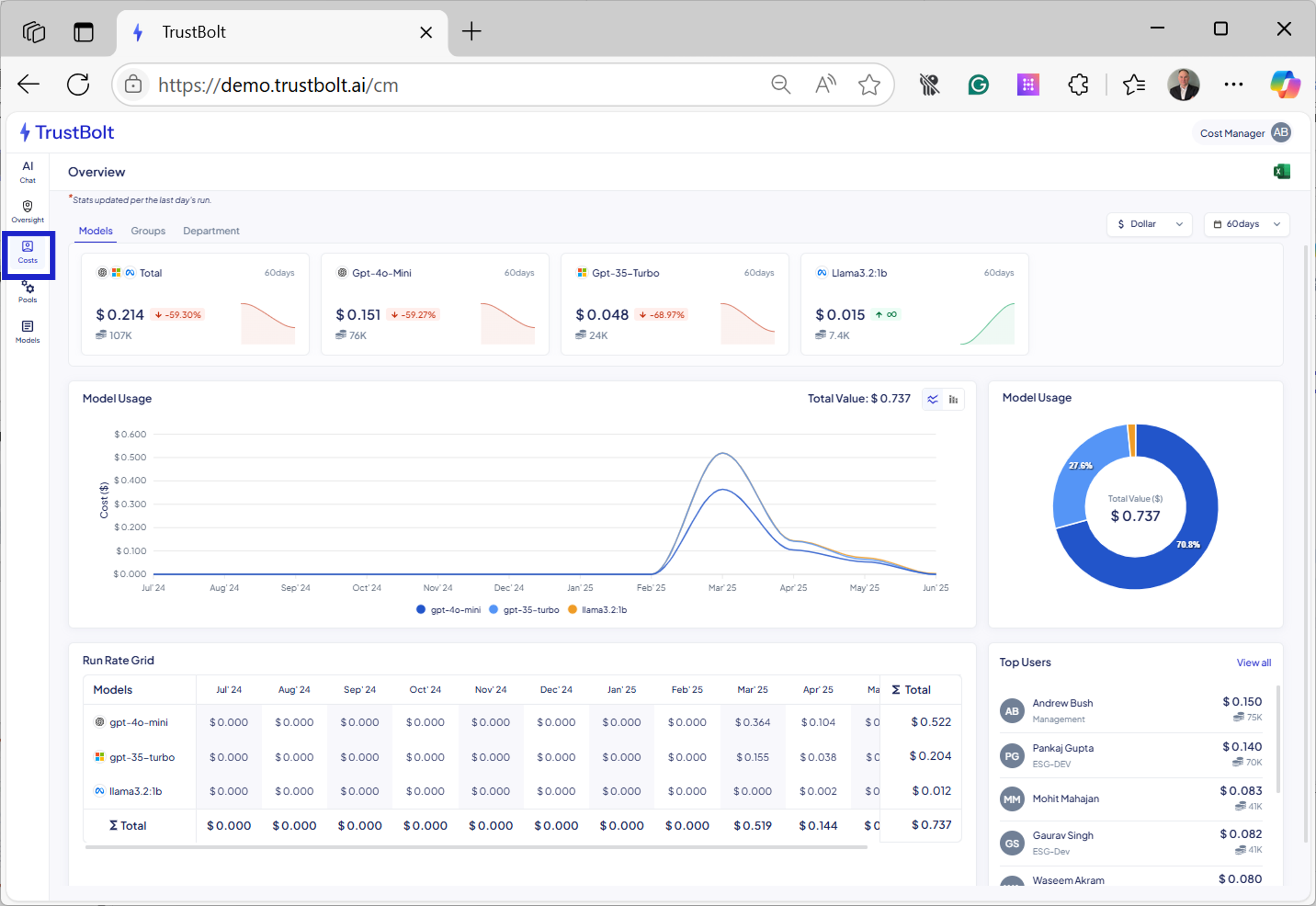Image resolution: width=1316 pixels, height=906 pixels.
Task: Click the Total Value: $ 0.737 label
Action: (x=859, y=399)
